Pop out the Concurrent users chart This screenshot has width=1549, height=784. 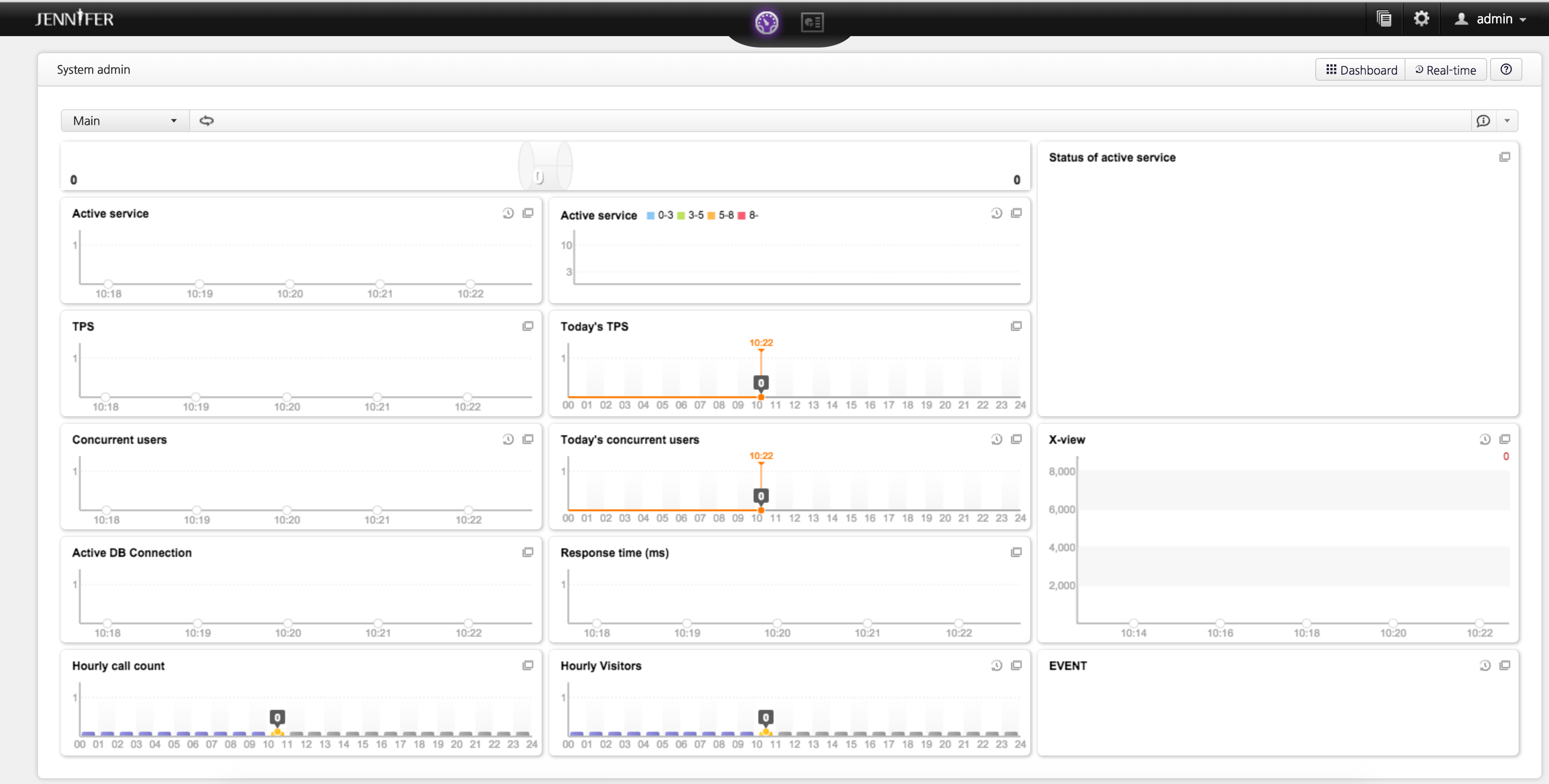[x=528, y=439]
